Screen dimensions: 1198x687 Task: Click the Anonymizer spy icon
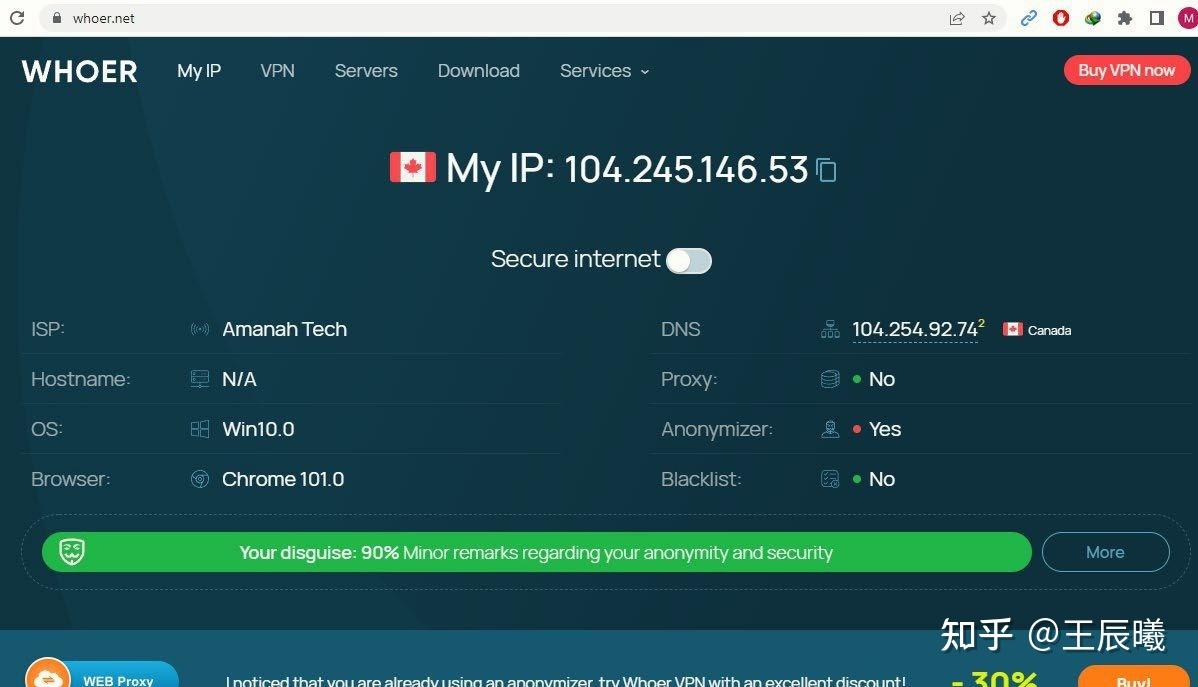tap(830, 429)
